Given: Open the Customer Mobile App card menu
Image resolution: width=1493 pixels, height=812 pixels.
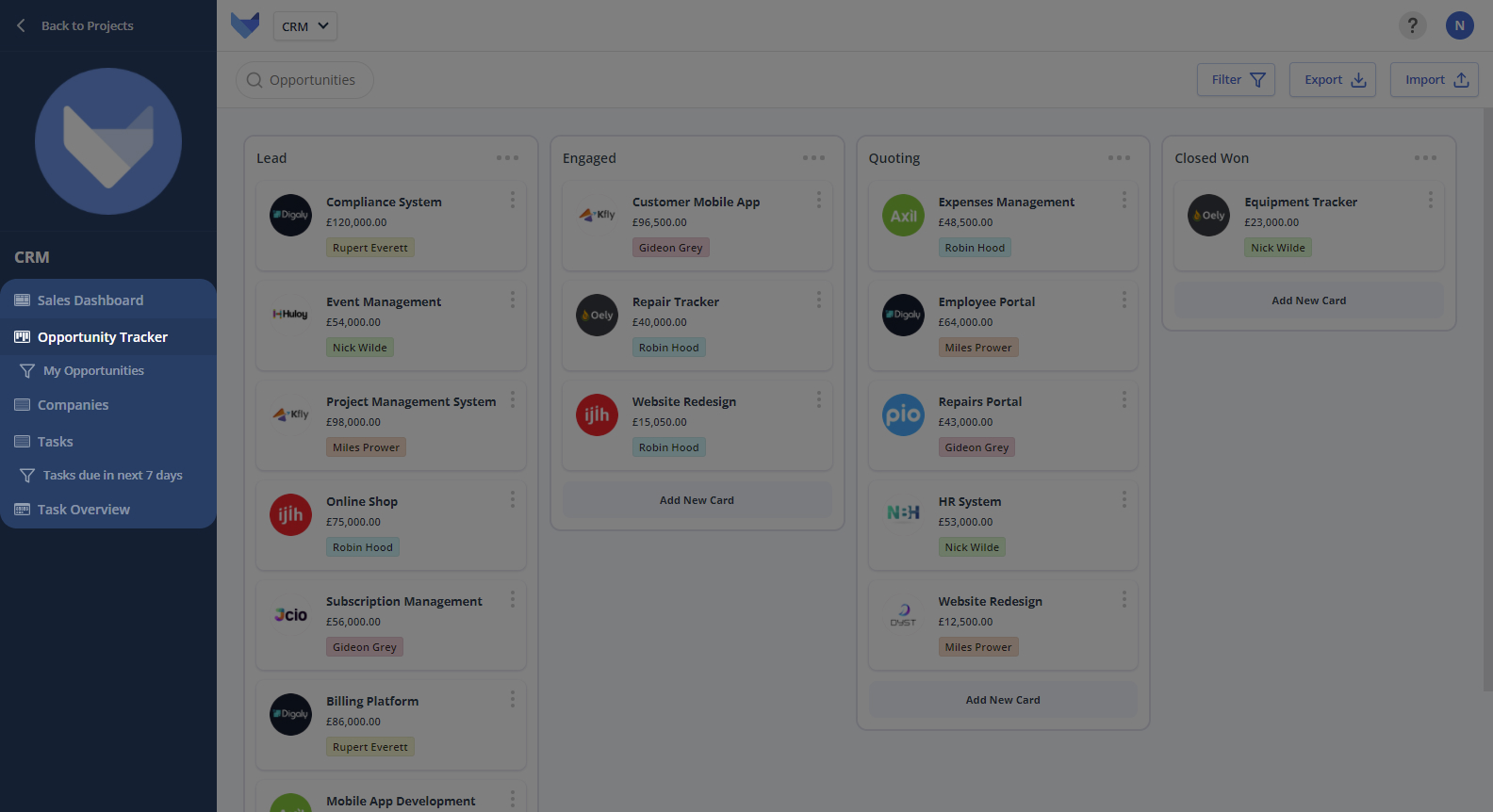Looking at the screenshot, I should [x=818, y=200].
